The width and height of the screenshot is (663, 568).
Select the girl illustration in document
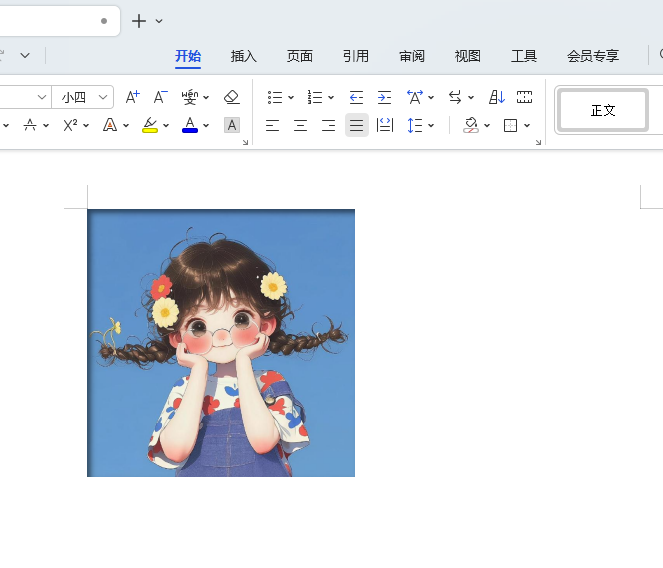(221, 343)
